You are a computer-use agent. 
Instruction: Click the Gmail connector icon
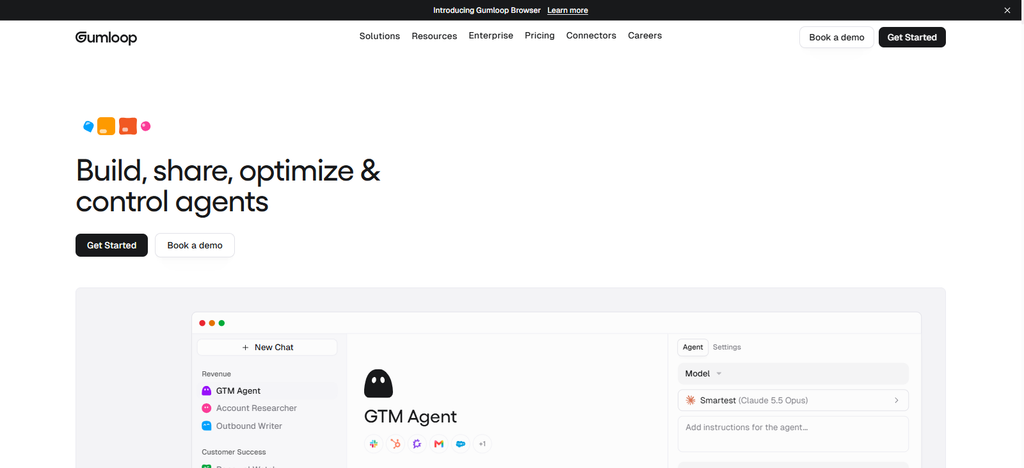[x=439, y=444]
